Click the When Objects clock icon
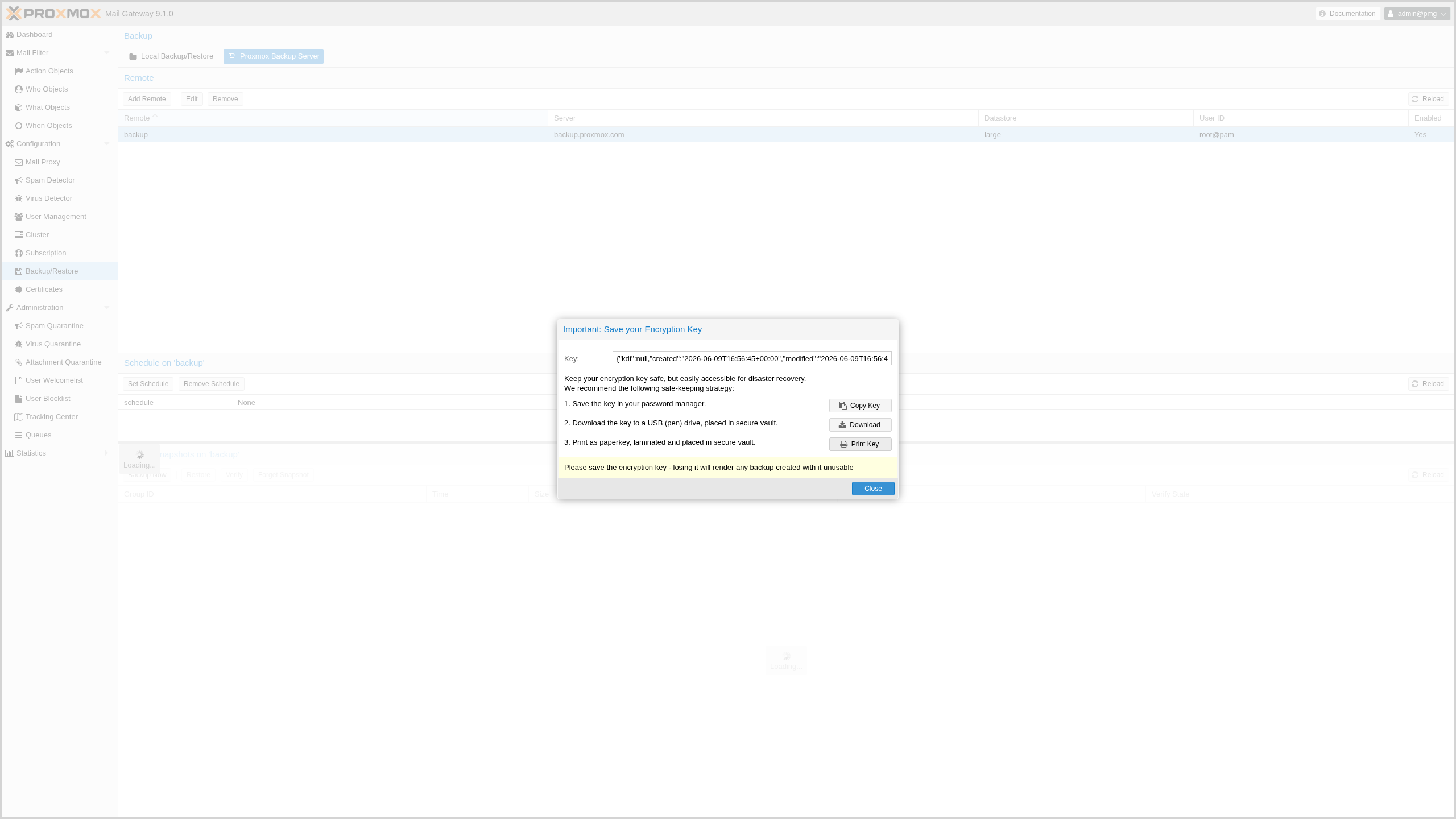 pyautogui.click(x=19, y=126)
